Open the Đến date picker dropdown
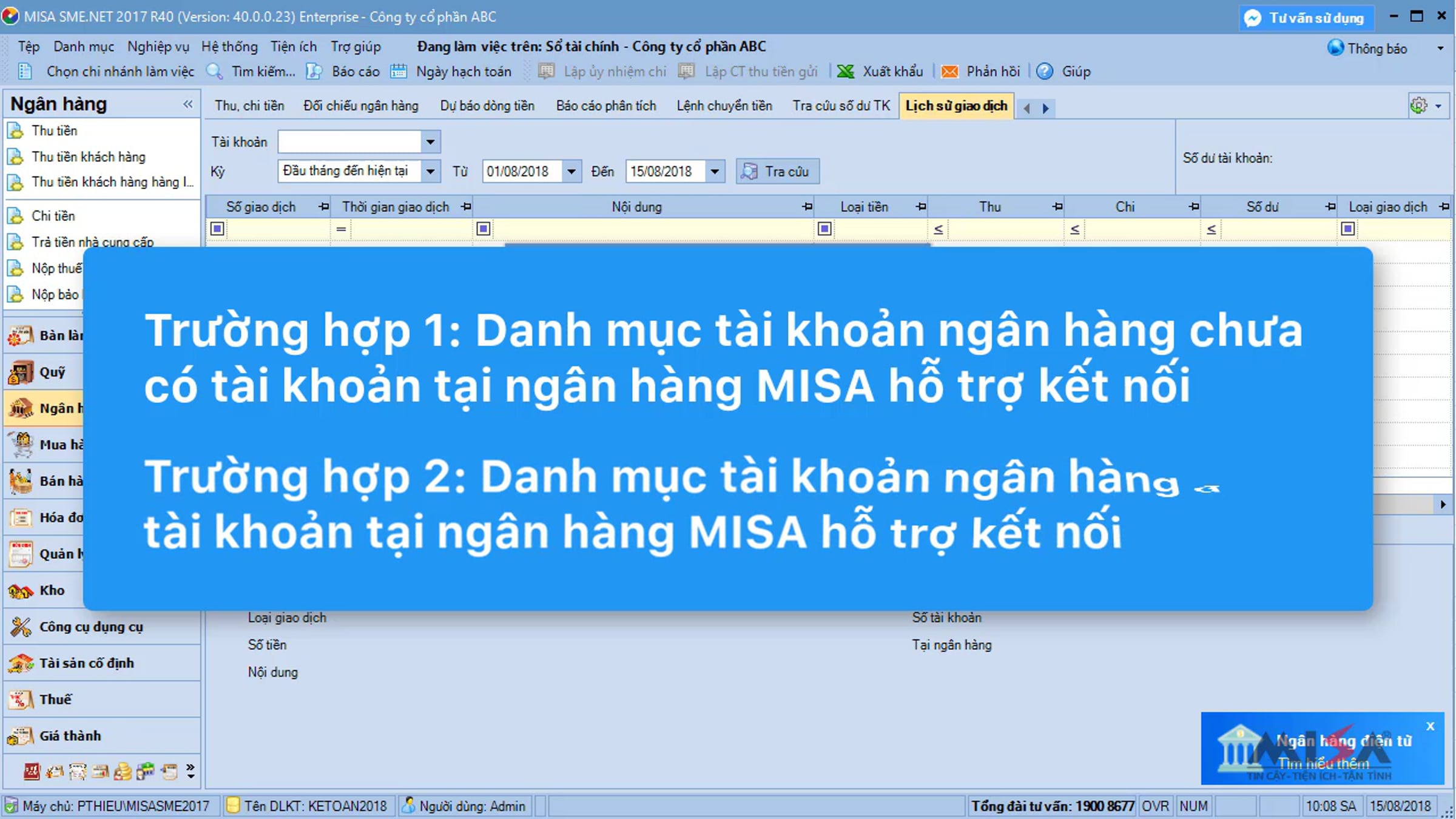This screenshot has width=1456, height=819. click(715, 171)
